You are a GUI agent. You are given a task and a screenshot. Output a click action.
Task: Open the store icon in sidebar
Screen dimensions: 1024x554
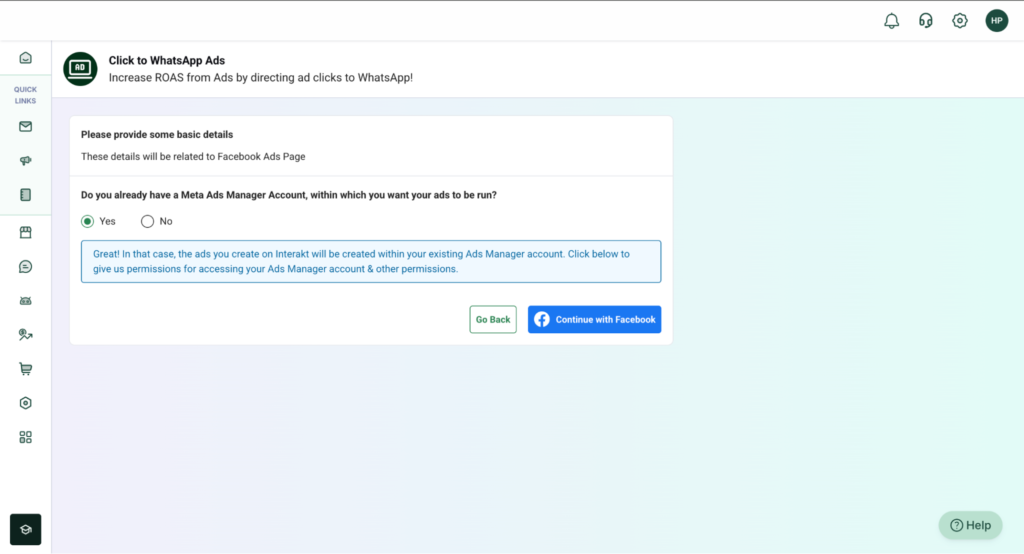[x=25, y=233]
